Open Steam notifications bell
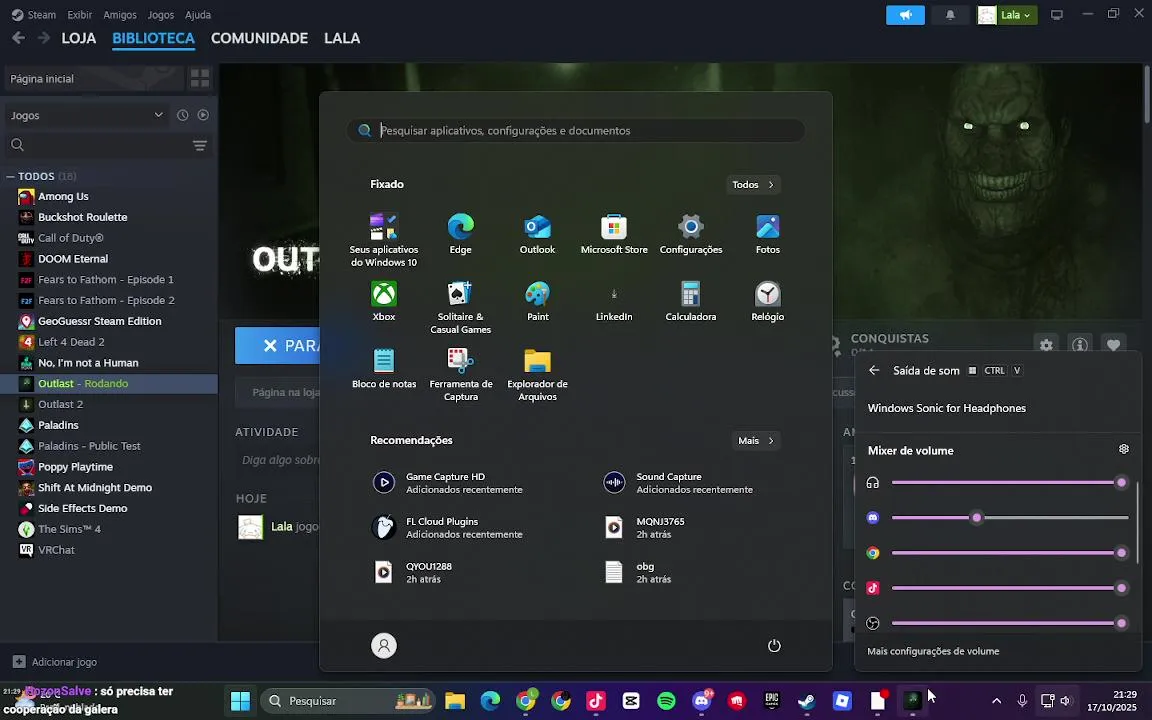This screenshot has width=1152, height=720. click(950, 15)
